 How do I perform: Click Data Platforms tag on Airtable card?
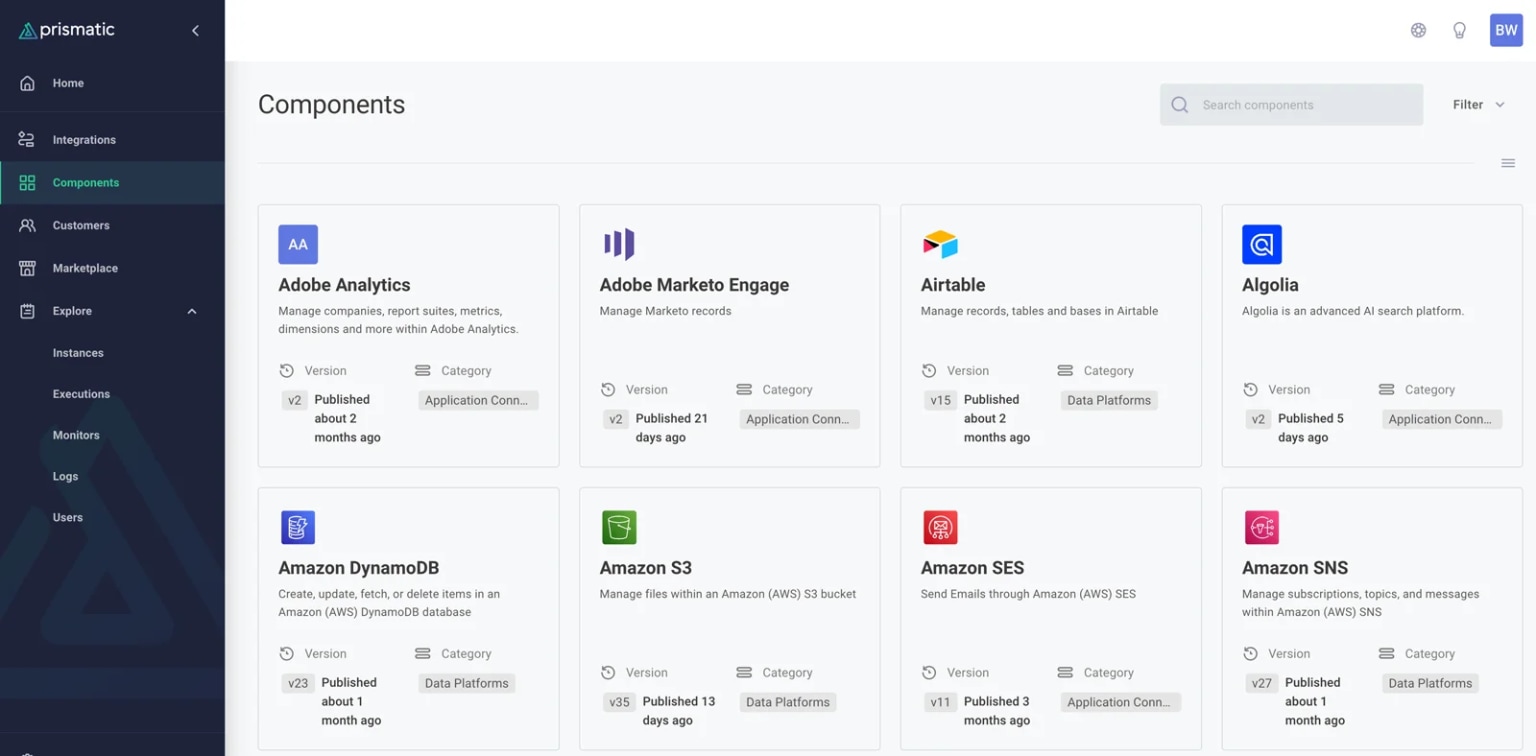(1109, 400)
